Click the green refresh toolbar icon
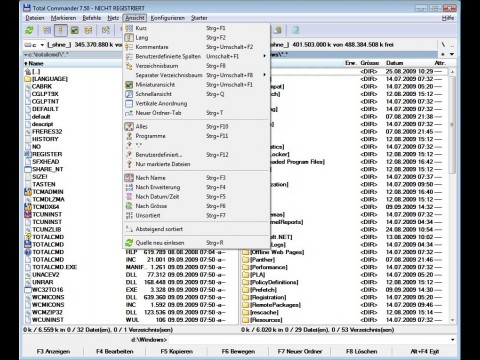This screenshot has width=480, height=360. pos(29,30)
